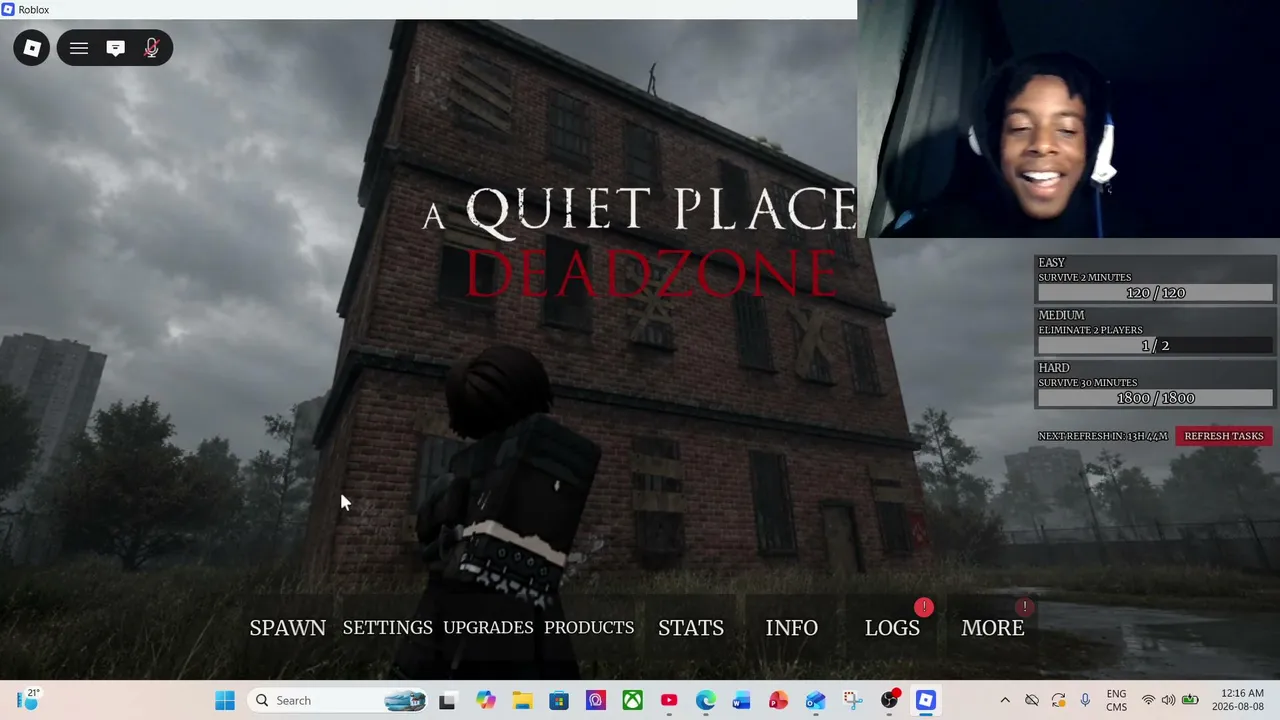Click the OneDrive offline cloud tray icon
The height and width of the screenshot is (720, 1280).
point(1032,700)
